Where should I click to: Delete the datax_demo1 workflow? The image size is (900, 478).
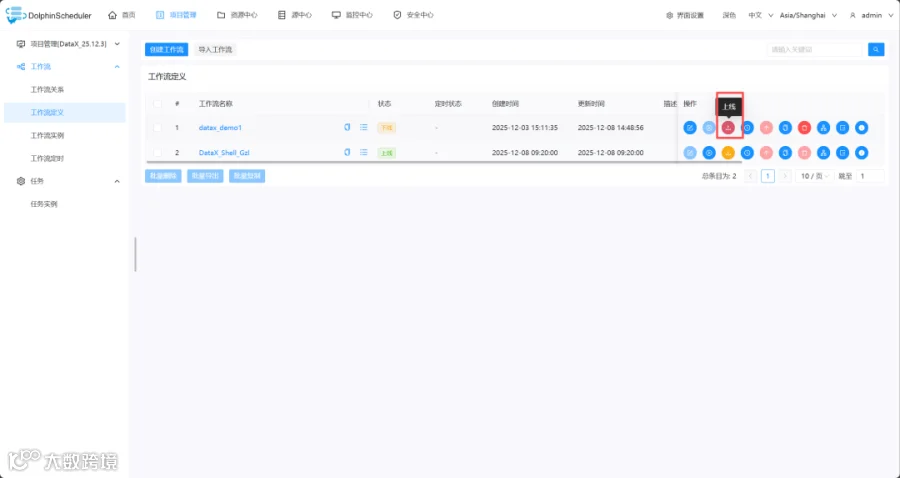pos(804,127)
